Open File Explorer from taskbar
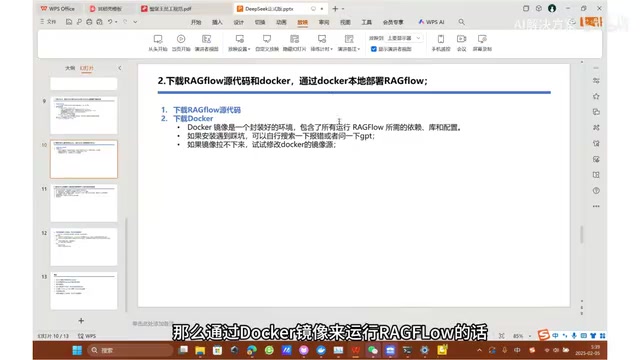640x360 pixels. point(200,350)
